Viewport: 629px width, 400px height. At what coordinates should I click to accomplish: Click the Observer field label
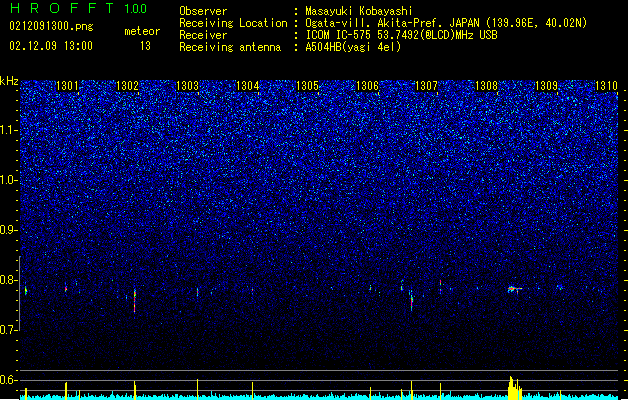click(x=203, y=11)
